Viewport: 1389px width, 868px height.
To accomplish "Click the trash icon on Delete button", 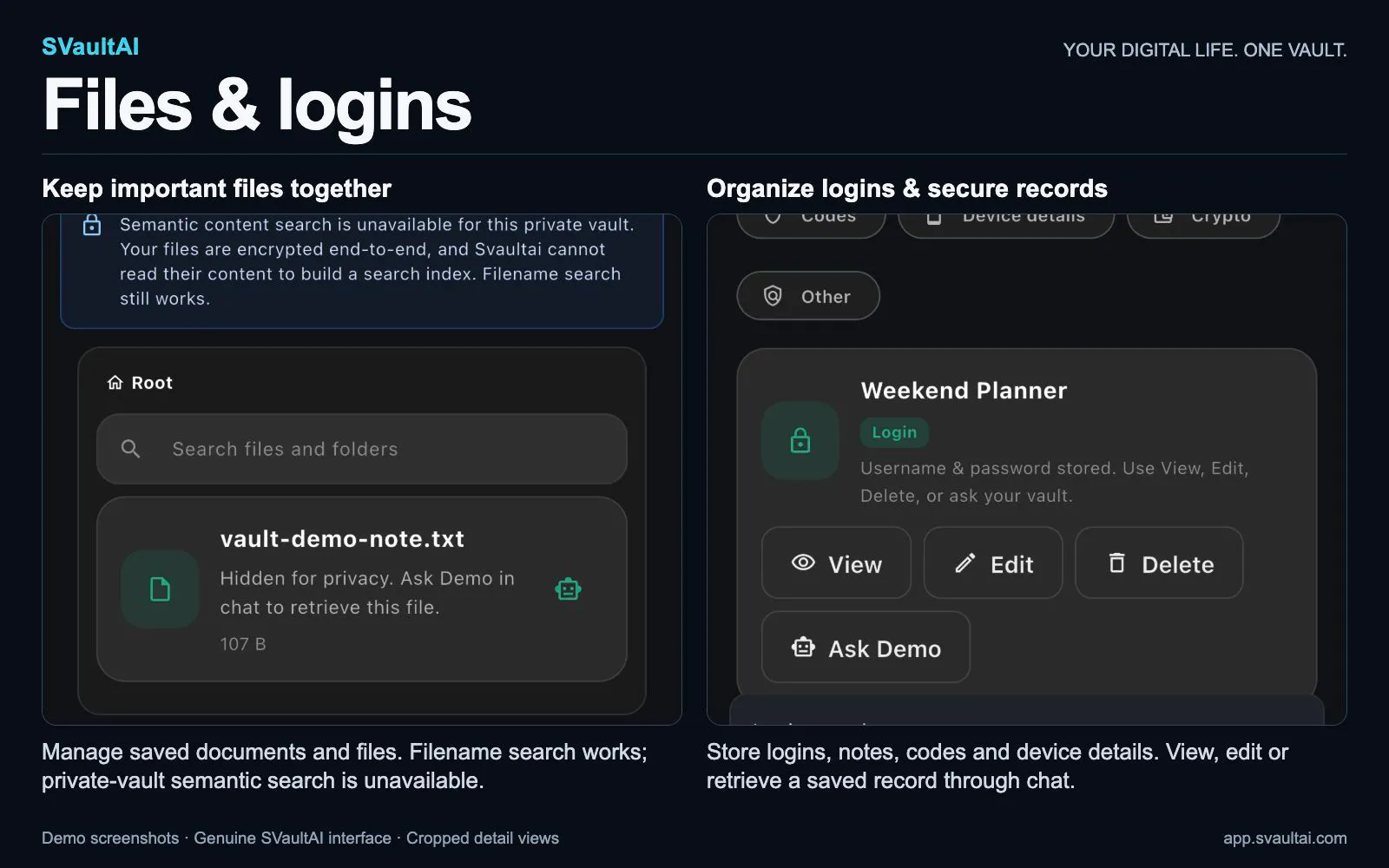I will coord(1117,562).
